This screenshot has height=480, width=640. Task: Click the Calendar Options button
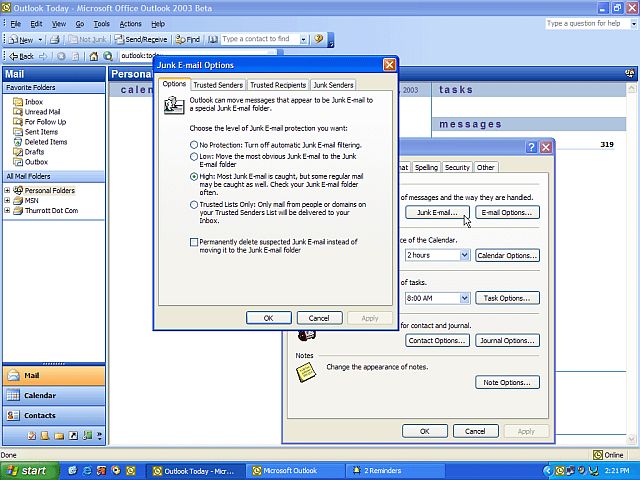(507, 256)
